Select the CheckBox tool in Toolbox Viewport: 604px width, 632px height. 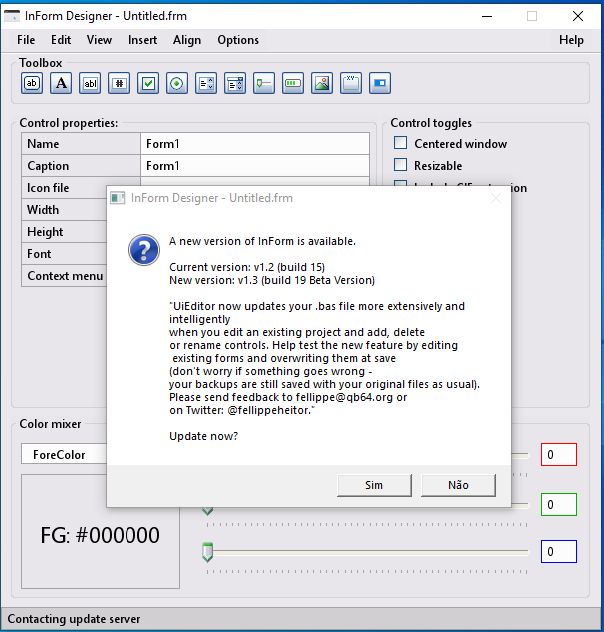tap(148, 83)
